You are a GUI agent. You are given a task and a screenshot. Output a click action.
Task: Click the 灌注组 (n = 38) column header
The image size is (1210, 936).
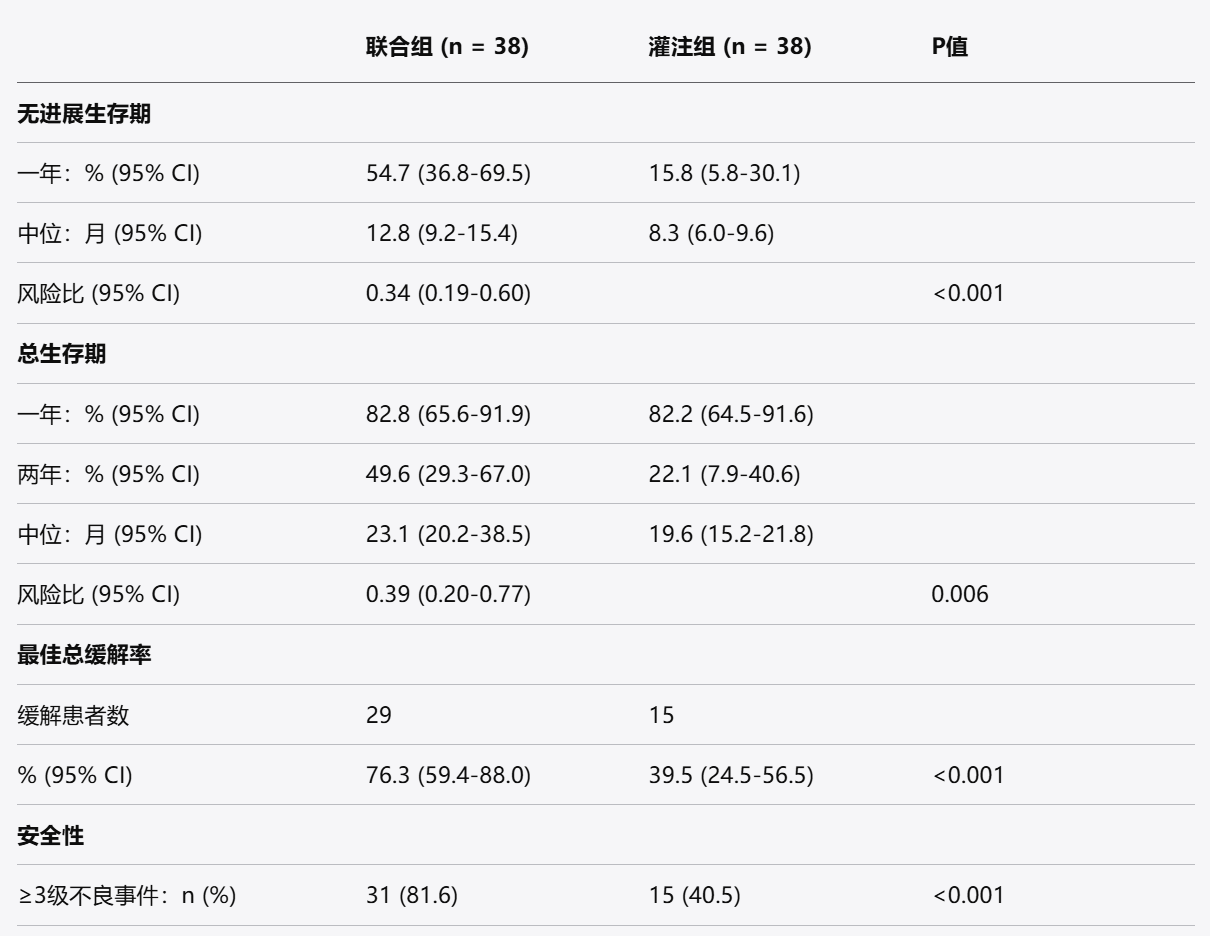coord(729,47)
